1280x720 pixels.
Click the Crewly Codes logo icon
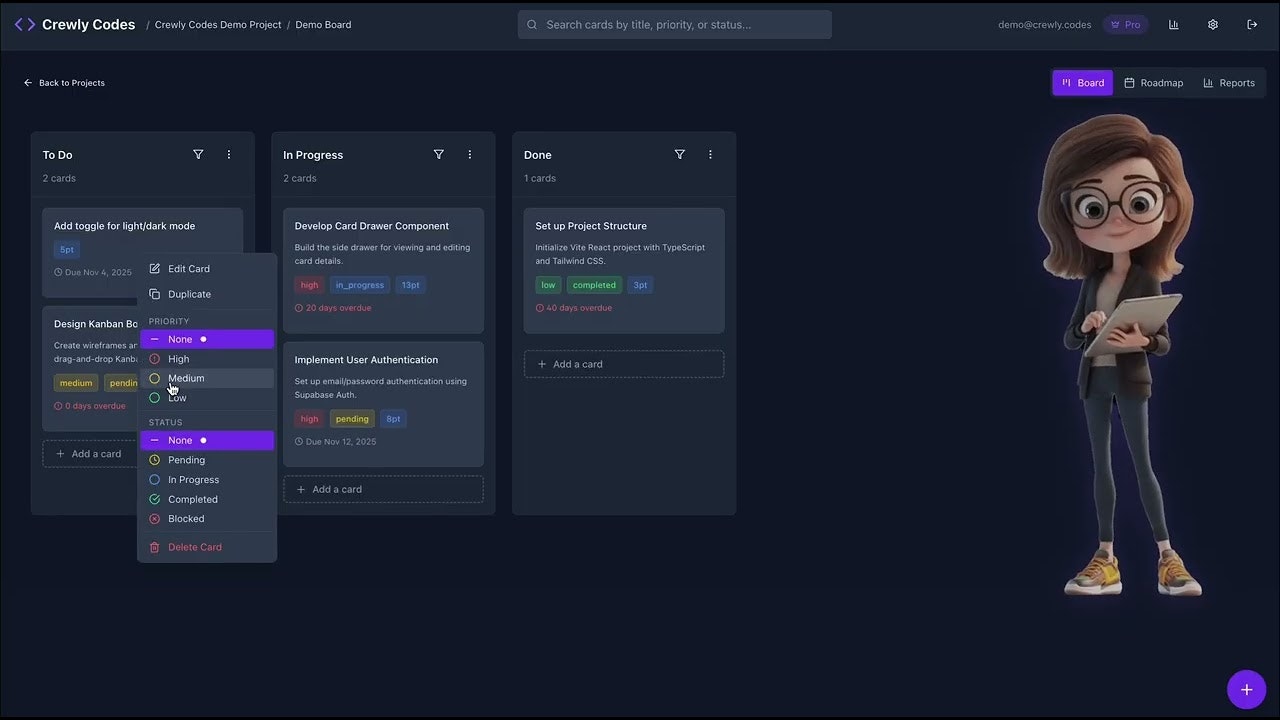(25, 24)
